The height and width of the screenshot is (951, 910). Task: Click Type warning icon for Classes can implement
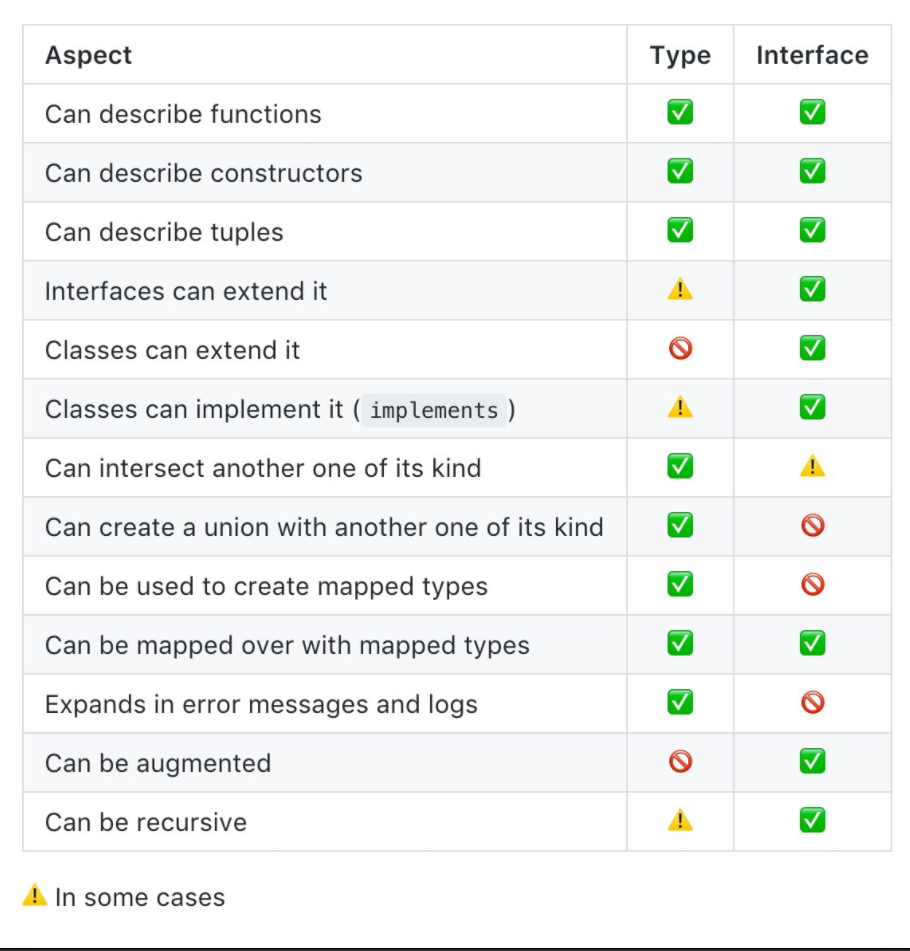click(x=680, y=408)
